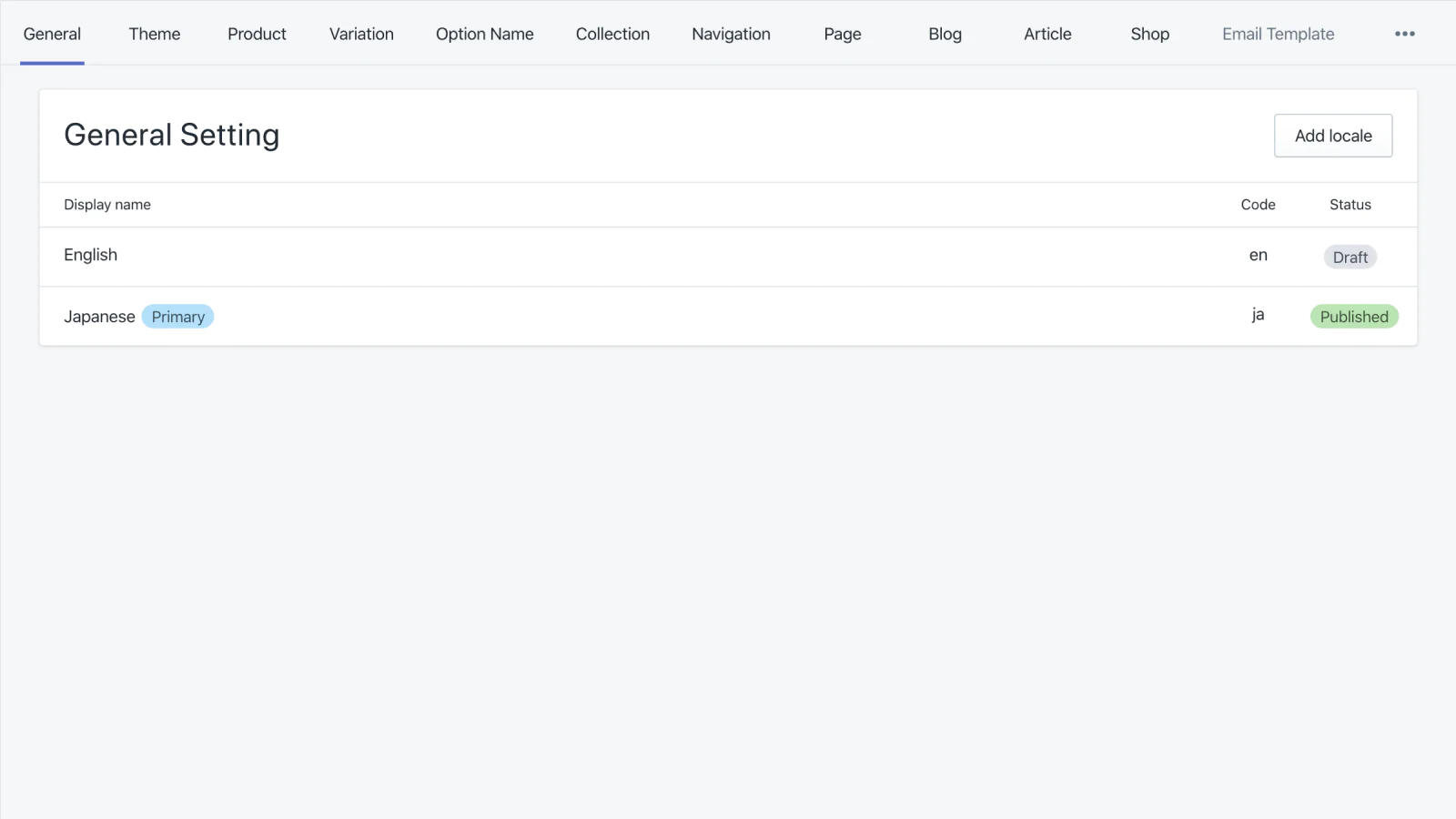Image resolution: width=1456 pixels, height=819 pixels.
Task: Click the Primary badge next to Japanese
Action: click(x=177, y=317)
